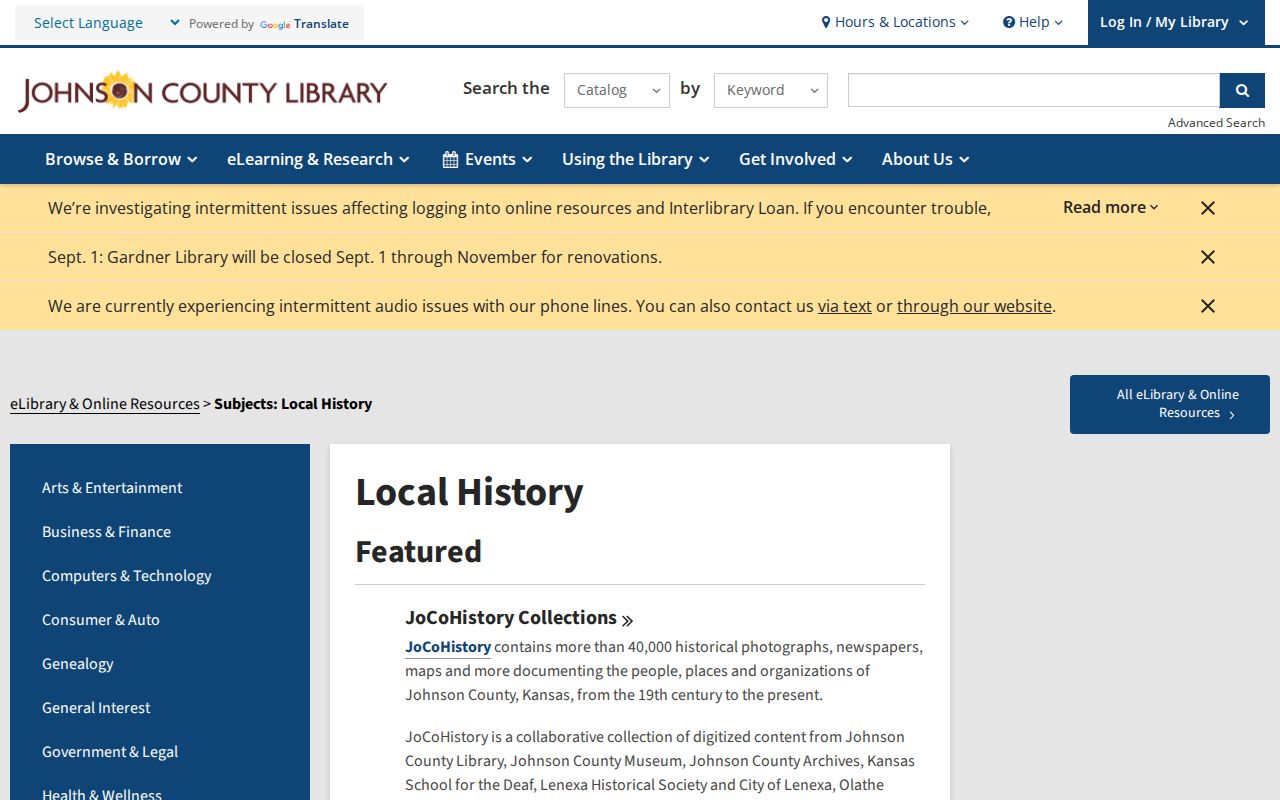Open the Advanced Search link
1280x800 pixels.
[1216, 123]
